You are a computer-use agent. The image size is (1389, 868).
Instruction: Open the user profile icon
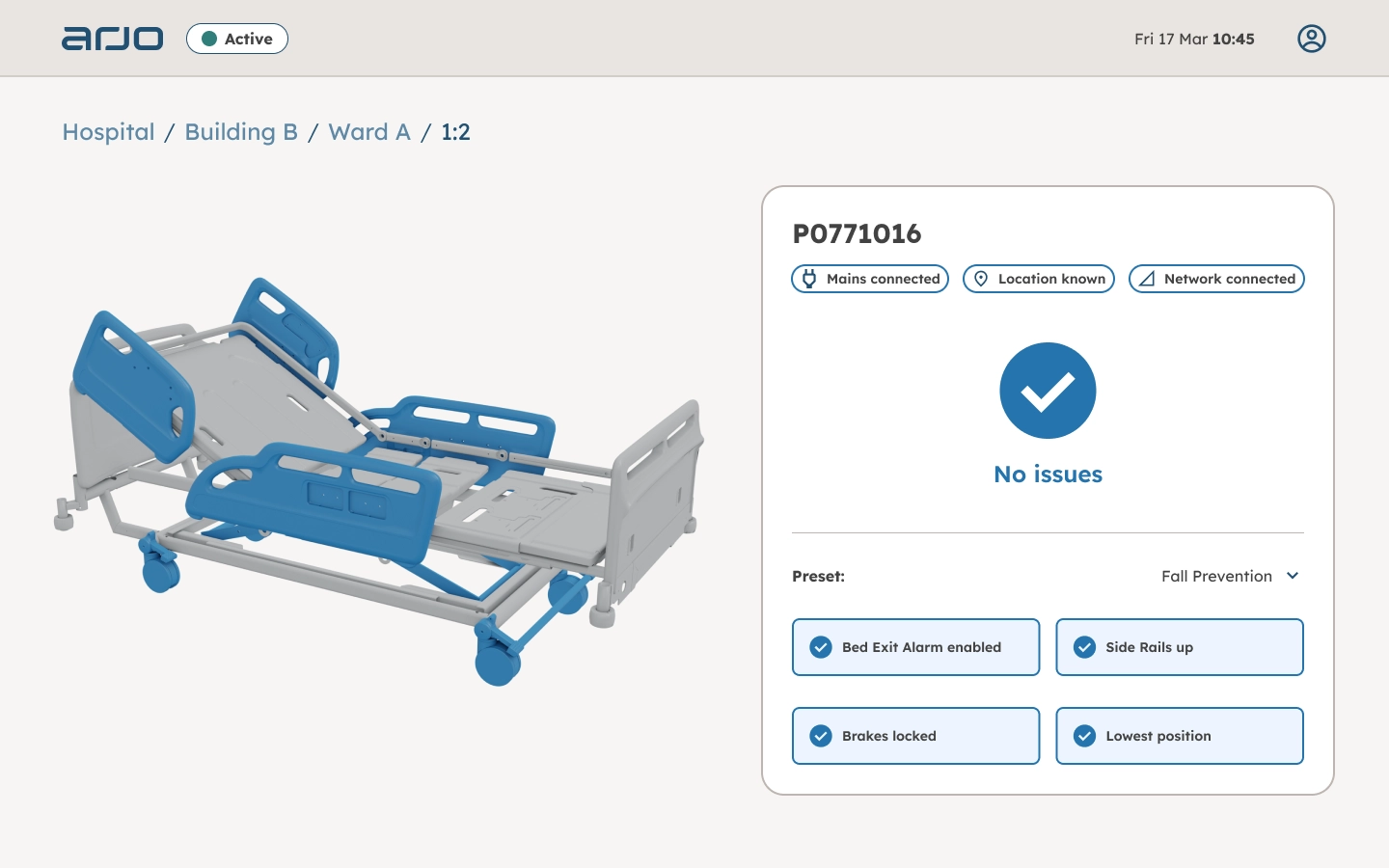click(x=1311, y=39)
